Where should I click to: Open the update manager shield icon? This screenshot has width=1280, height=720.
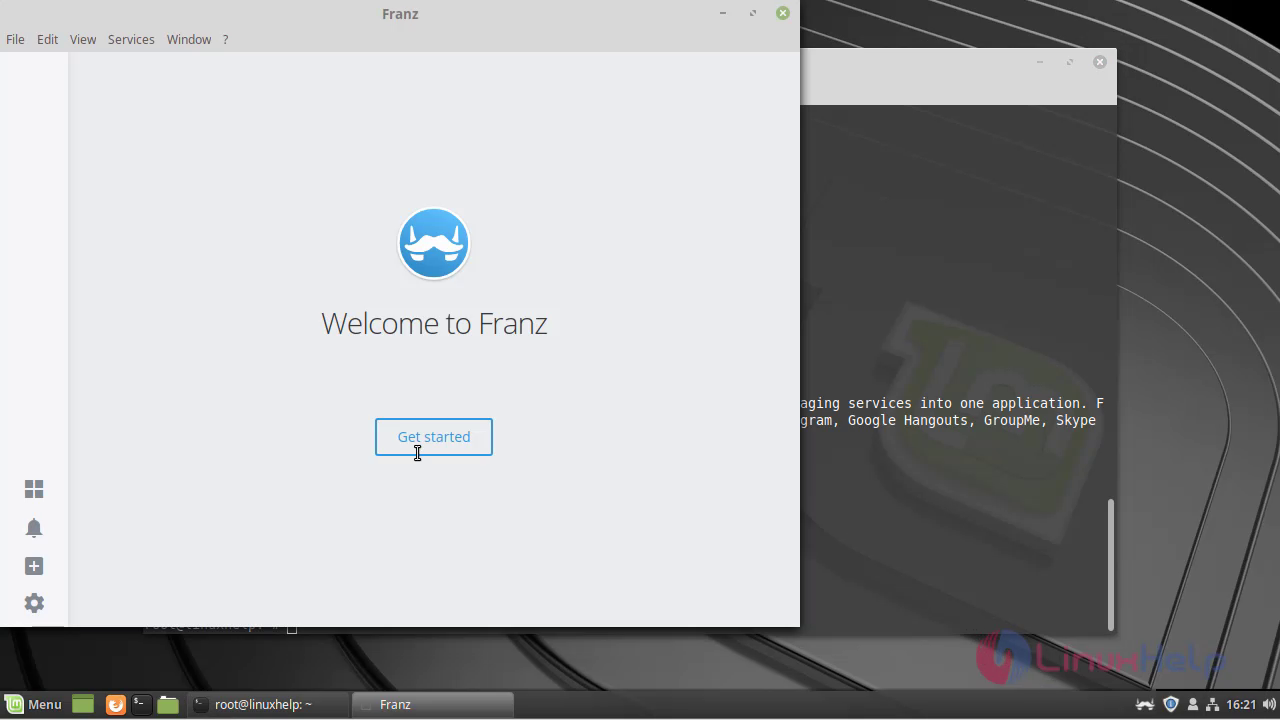click(x=1171, y=704)
